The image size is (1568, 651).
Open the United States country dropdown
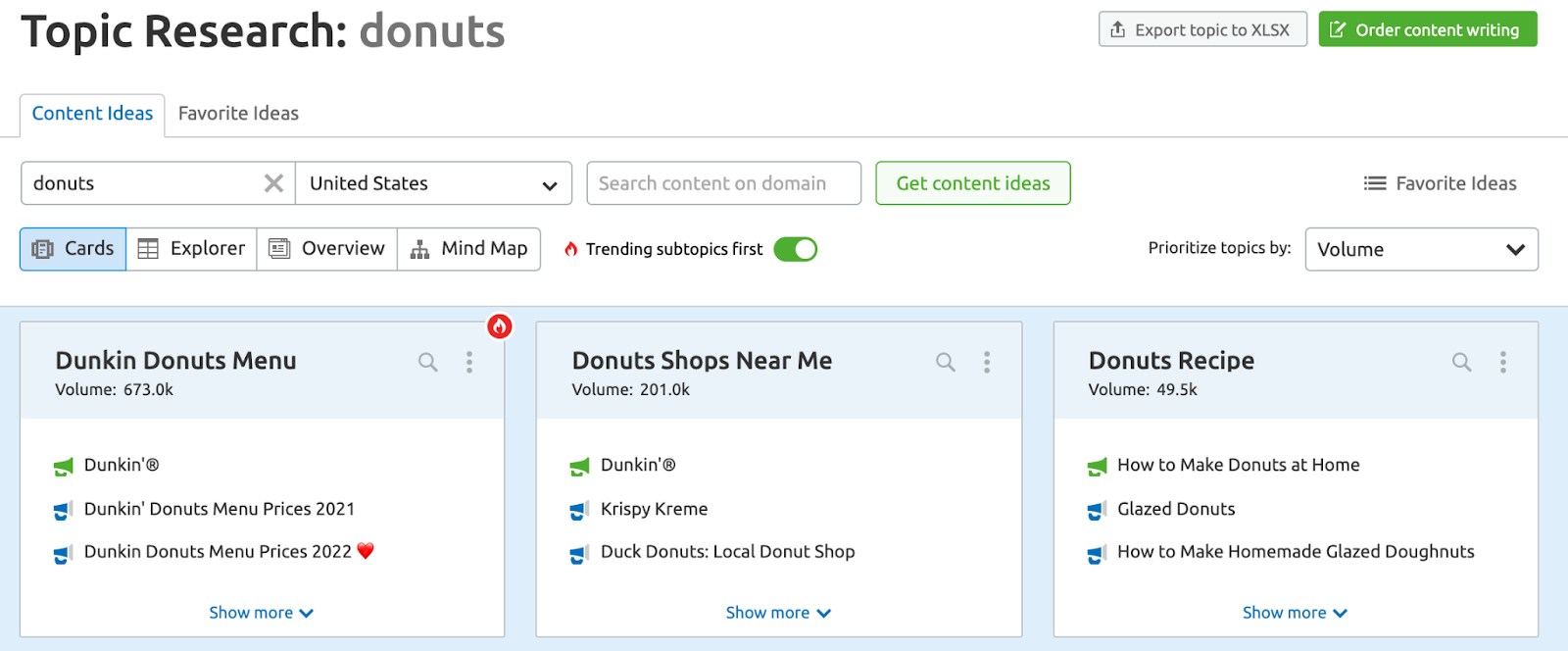pyautogui.click(x=433, y=183)
